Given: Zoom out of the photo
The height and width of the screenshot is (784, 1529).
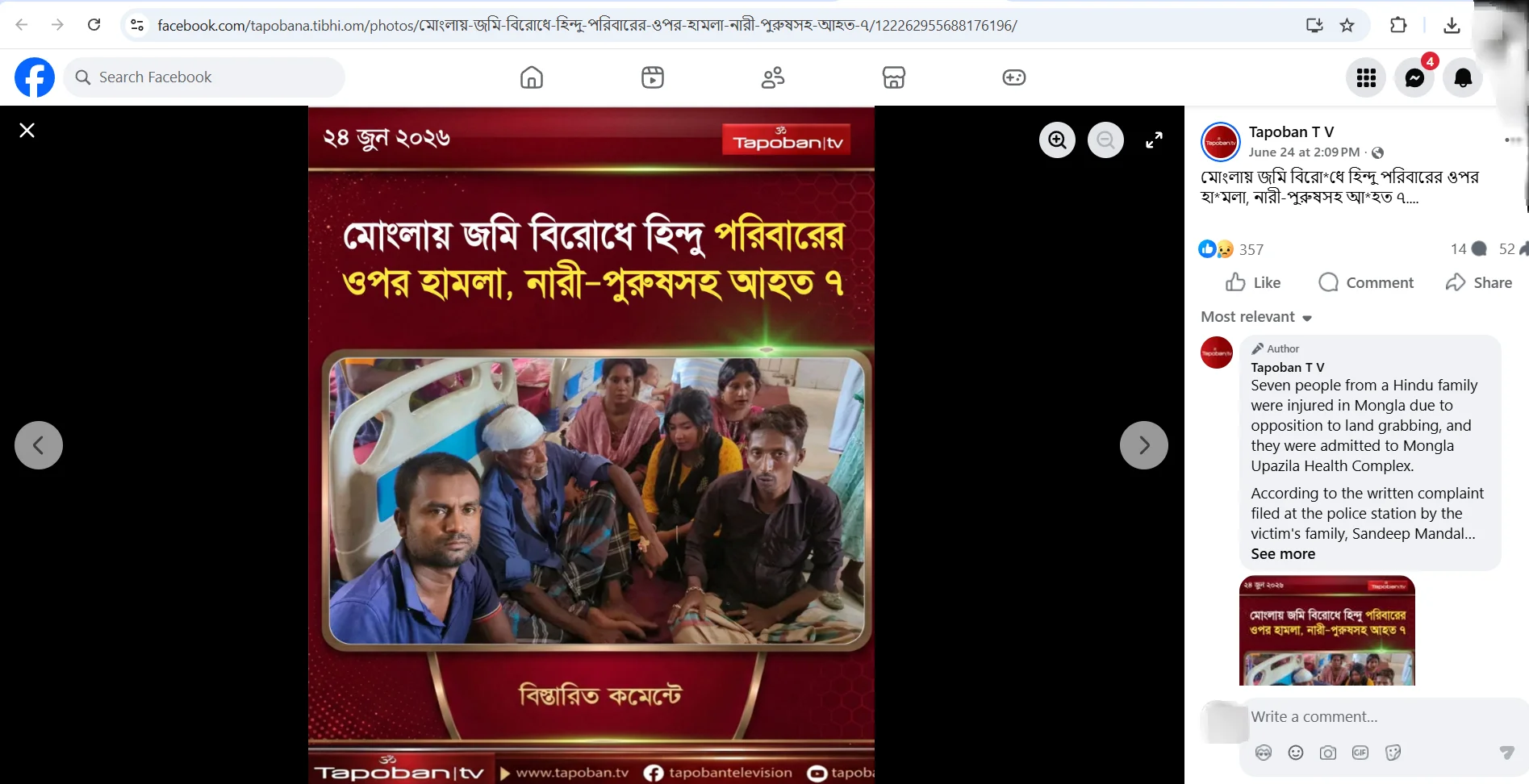Looking at the screenshot, I should coord(1105,140).
